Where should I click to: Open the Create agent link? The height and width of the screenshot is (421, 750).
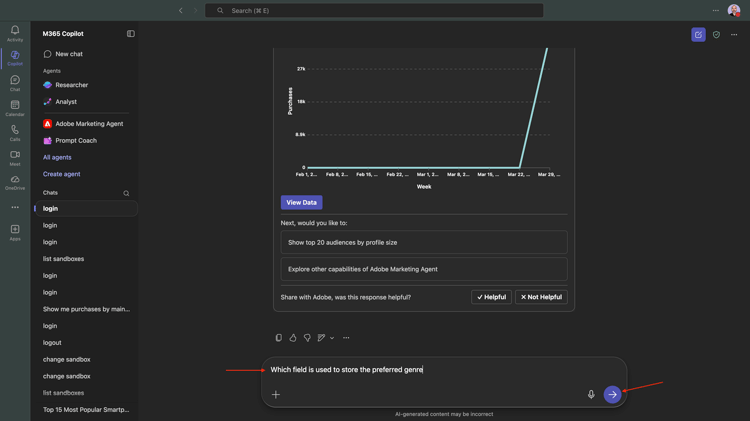(61, 174)
